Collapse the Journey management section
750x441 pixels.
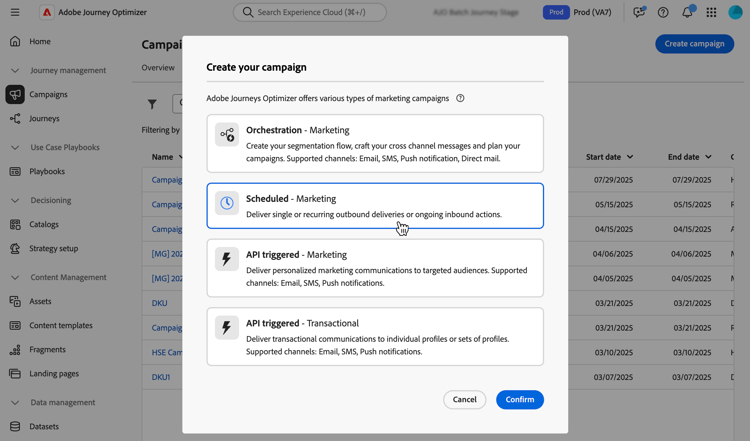pyautogui.click(x=15, y=71)
